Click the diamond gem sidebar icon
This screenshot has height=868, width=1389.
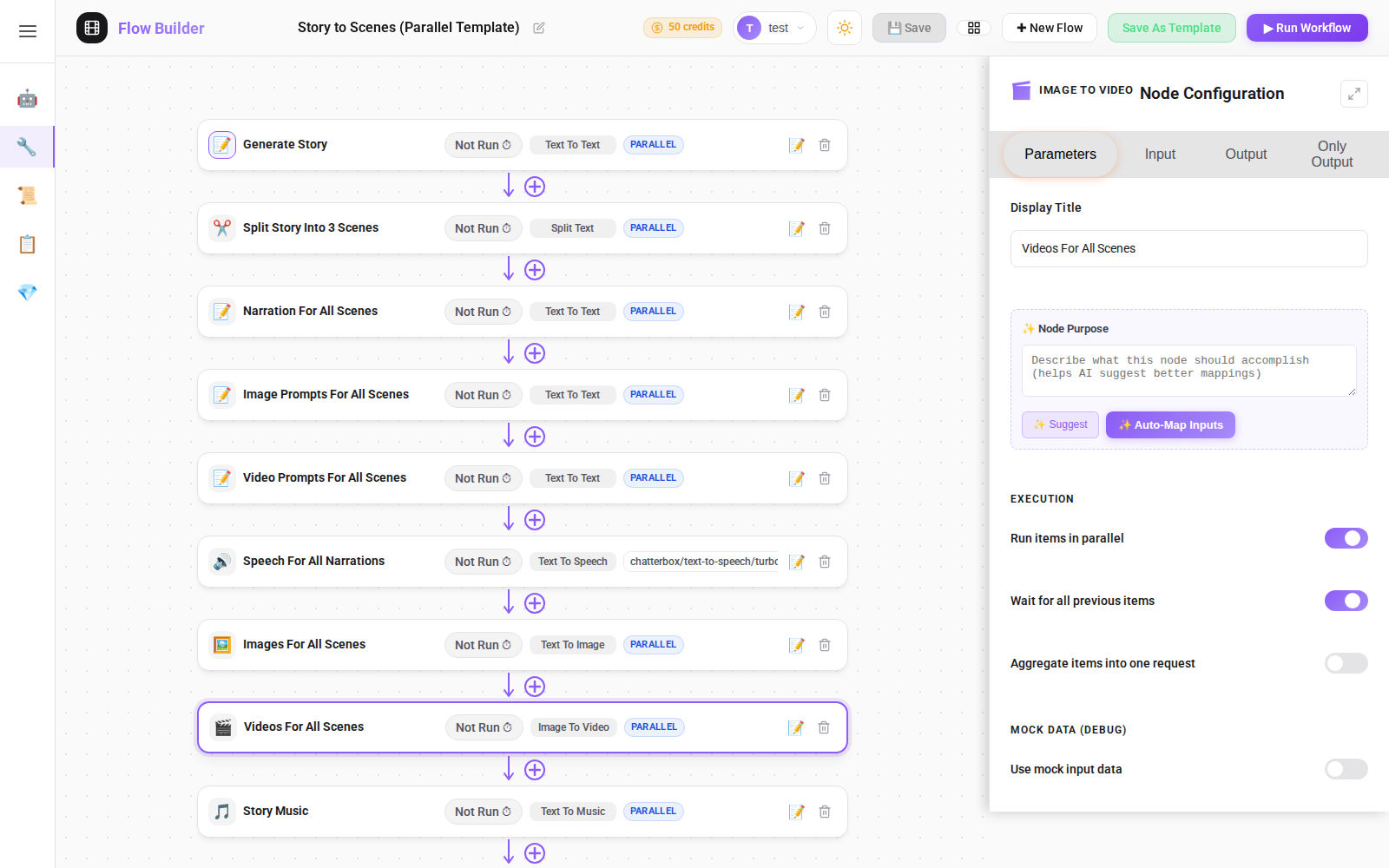[27, 293]
